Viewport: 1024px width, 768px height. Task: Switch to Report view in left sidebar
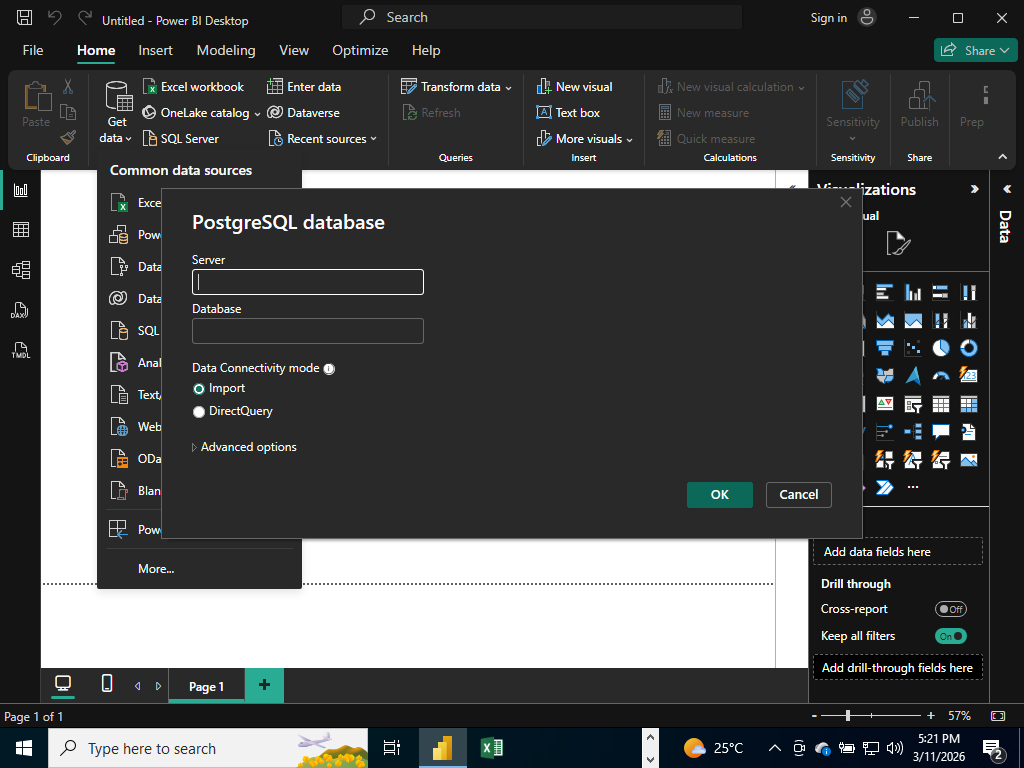pyautogui.click(x=21, y=190)
